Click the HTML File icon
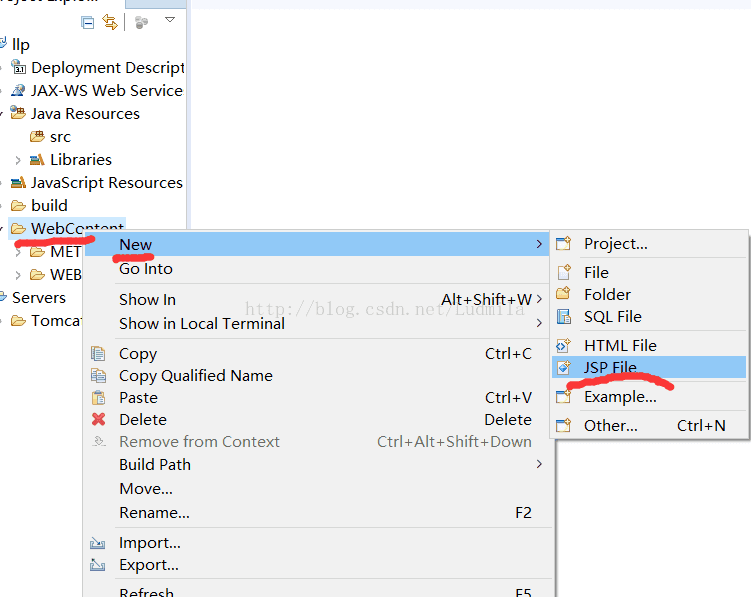Image resolution: width=751 pixels, height=597 pixels. (564, 345)
